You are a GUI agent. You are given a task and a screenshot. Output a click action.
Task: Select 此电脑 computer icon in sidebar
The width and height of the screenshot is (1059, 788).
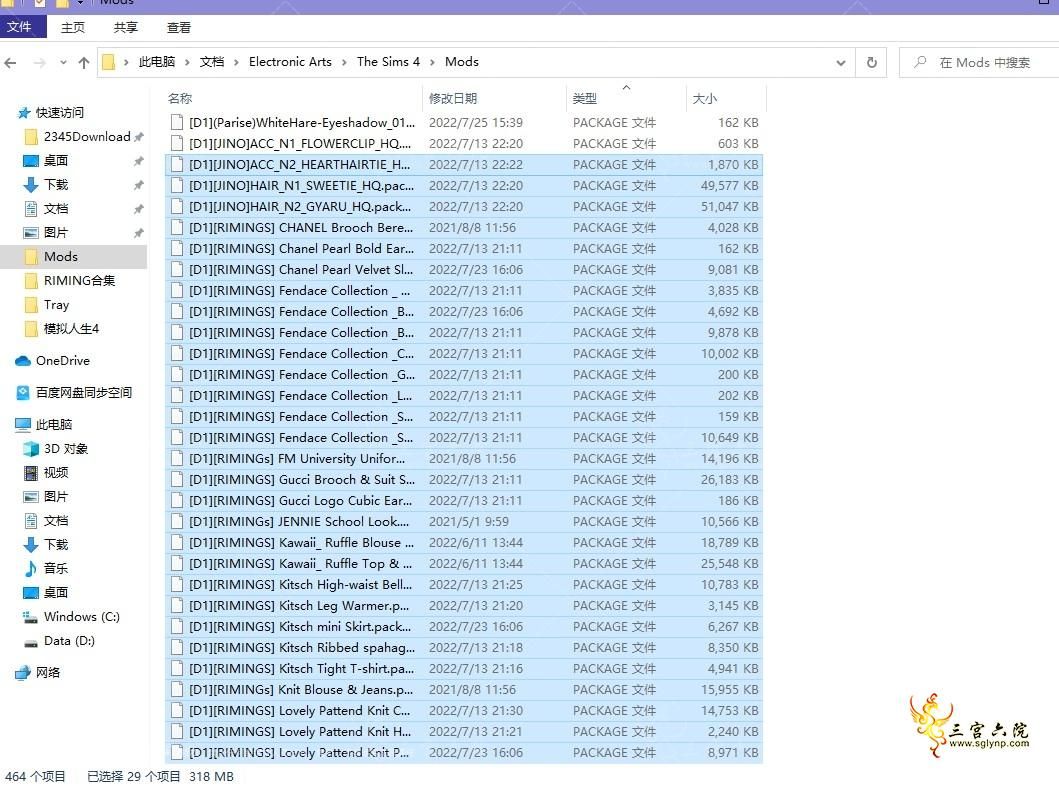click(22, 425)
